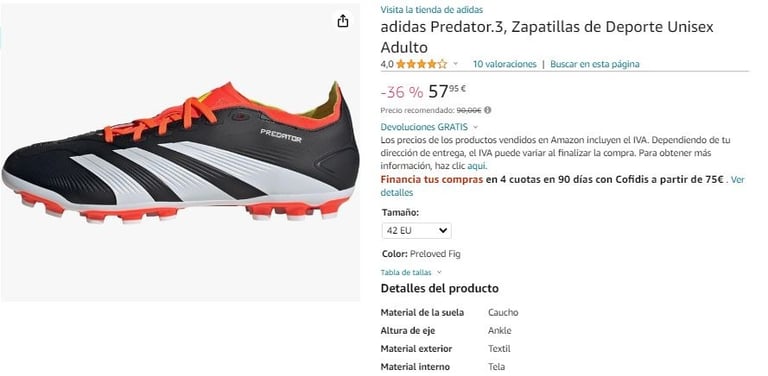This screenshot has width=768, height=376.
Task: Click the info icon beside Precio recomendado
Action: tap(488, 111)
